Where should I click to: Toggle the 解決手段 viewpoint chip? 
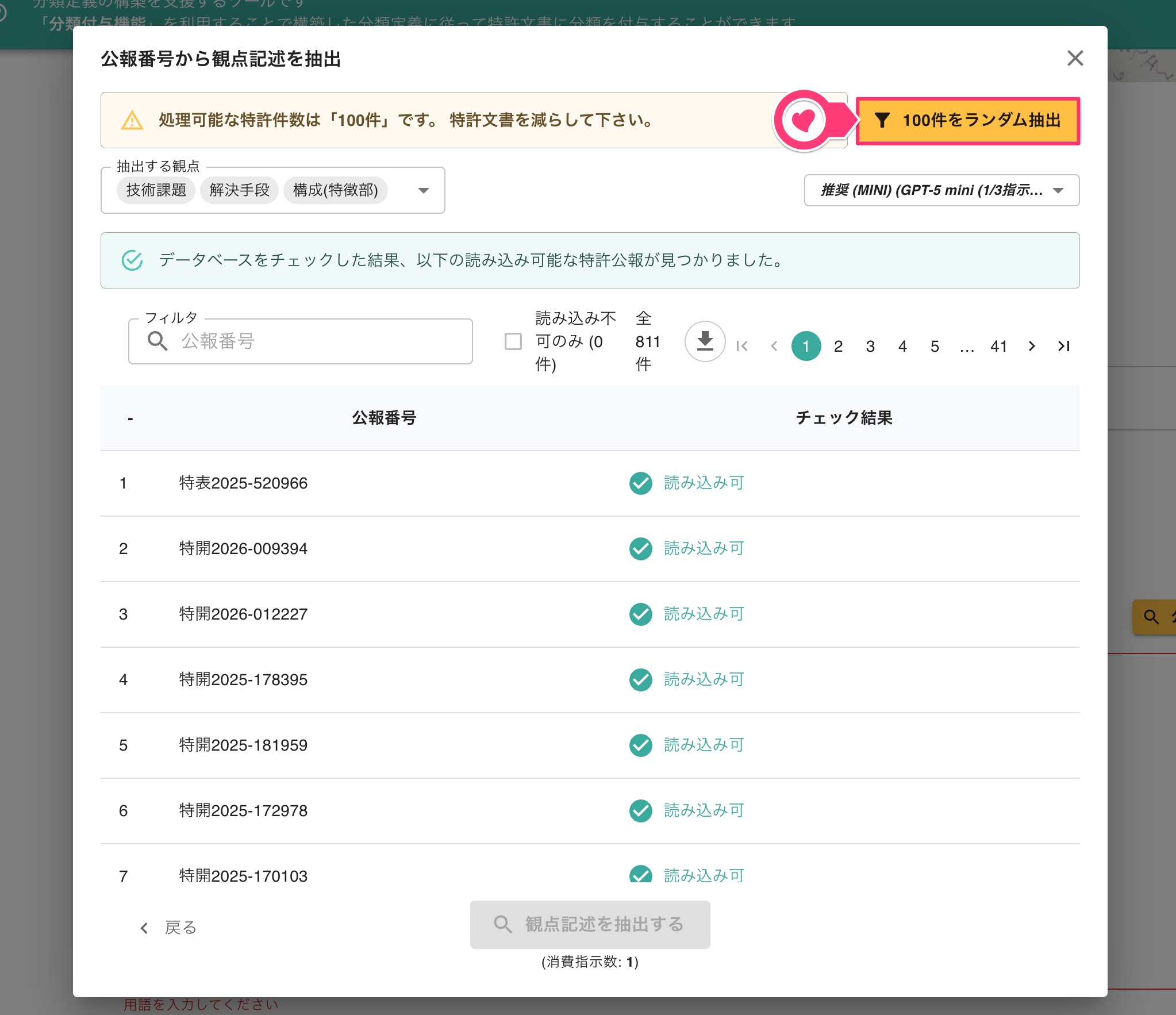pos(240,190)
